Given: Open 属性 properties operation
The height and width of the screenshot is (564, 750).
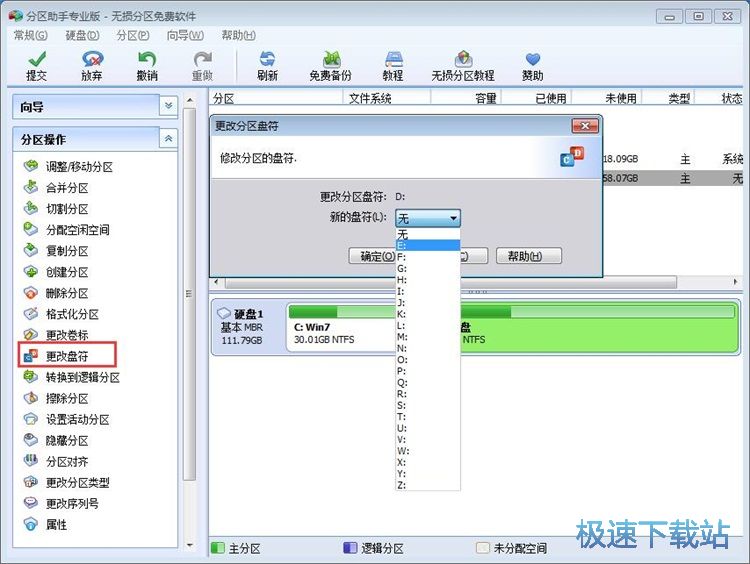Looking at the screenshot, I should 45,525.
